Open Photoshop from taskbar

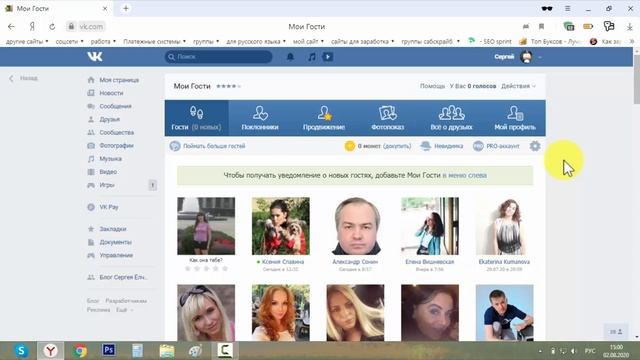click(x=109, y=350)
